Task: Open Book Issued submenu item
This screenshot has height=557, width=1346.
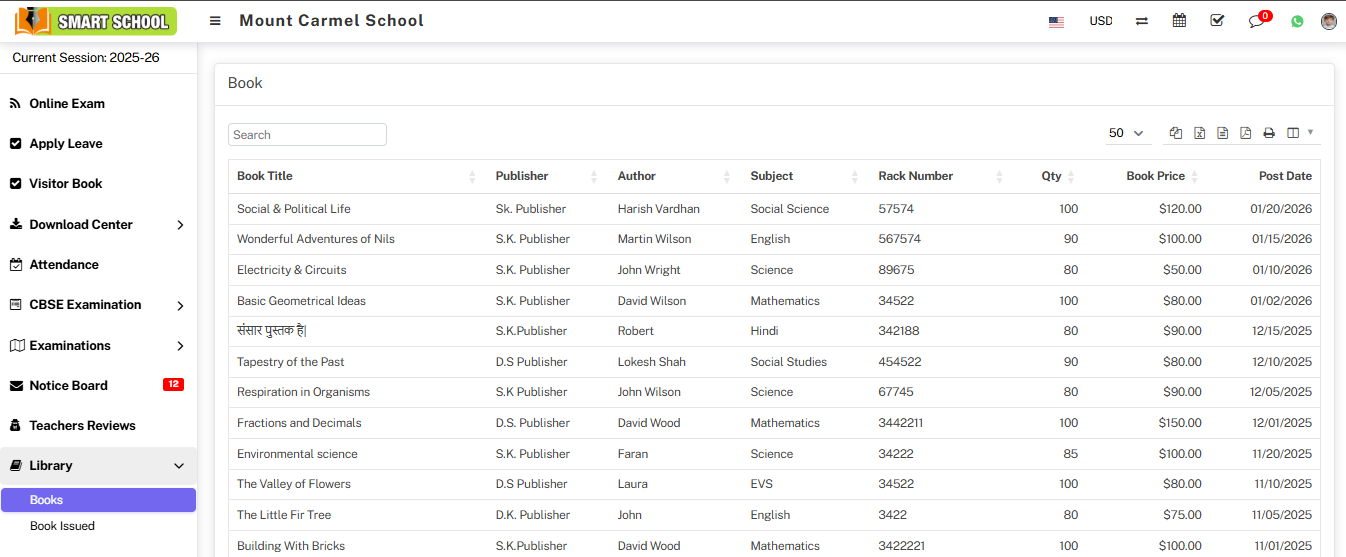Action: (62, 526)
